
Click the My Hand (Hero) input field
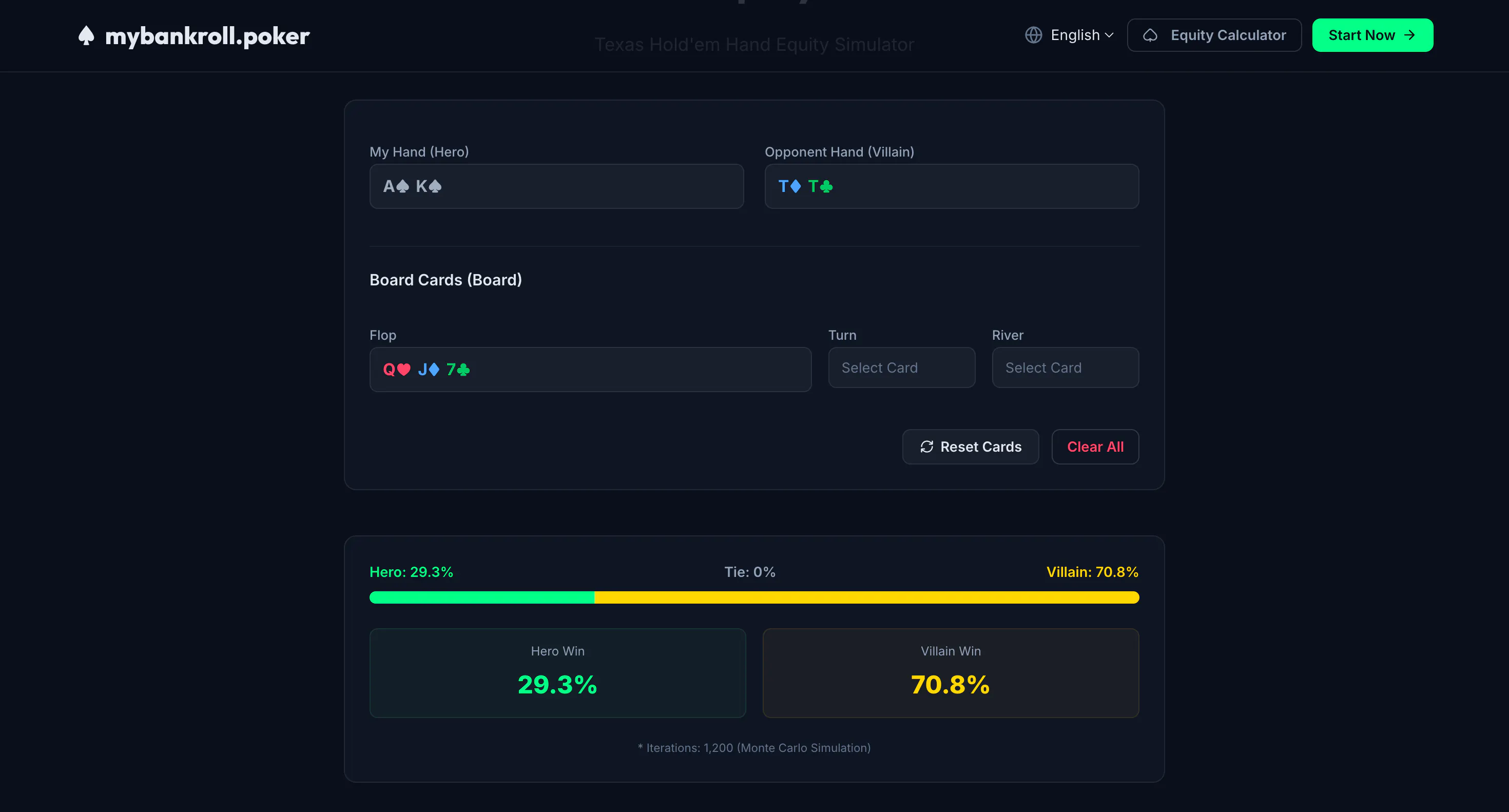(x=556, y=186)
